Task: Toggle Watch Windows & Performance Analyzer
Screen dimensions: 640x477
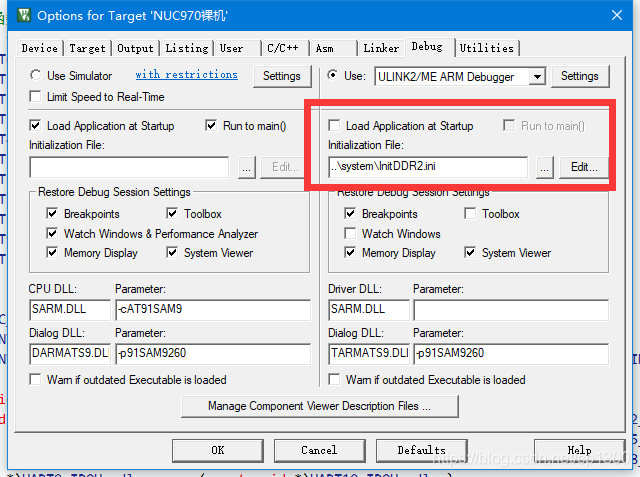Action: 52,233
